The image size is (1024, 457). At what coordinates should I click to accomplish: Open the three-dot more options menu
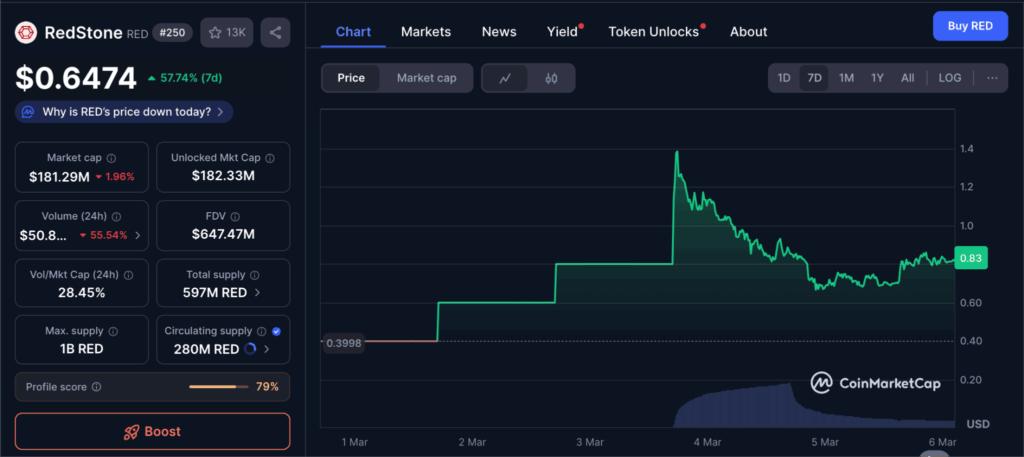(991, 78)
